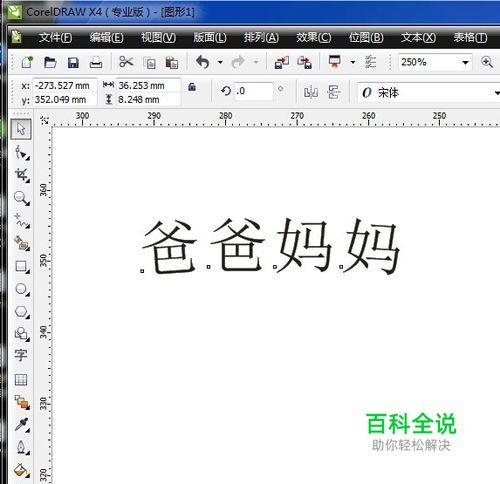Click the width field 36.253 mm

(148, 86)
